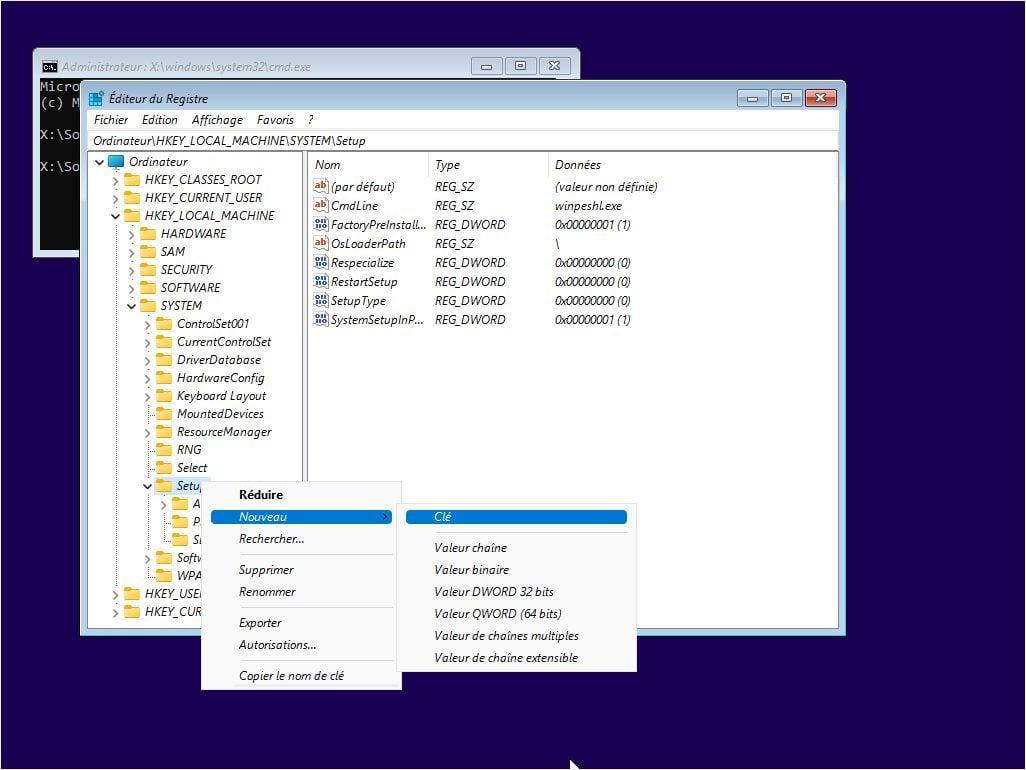Expand the ResourceManager node arrow
Screen dimensions: 1026x770
148,432
